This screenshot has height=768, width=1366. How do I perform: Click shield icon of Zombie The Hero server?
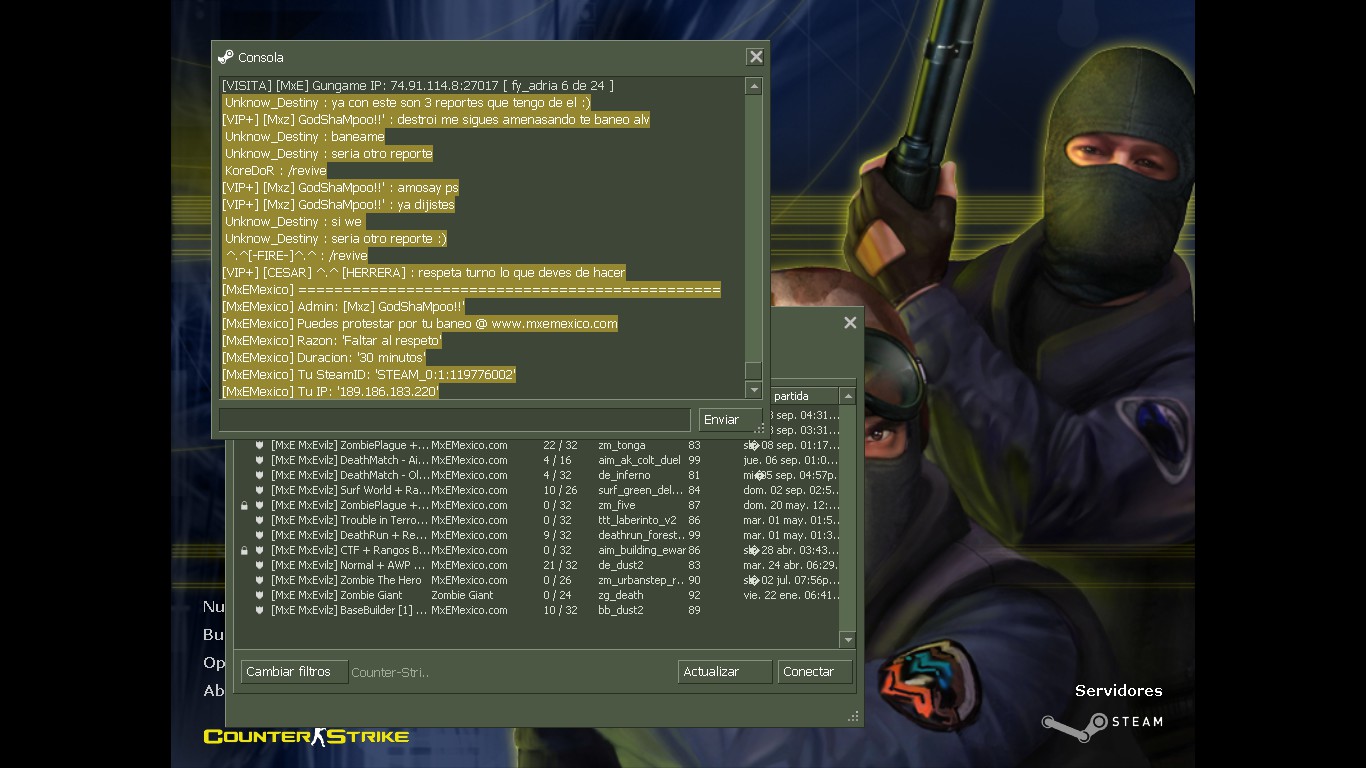click(259, 580)
